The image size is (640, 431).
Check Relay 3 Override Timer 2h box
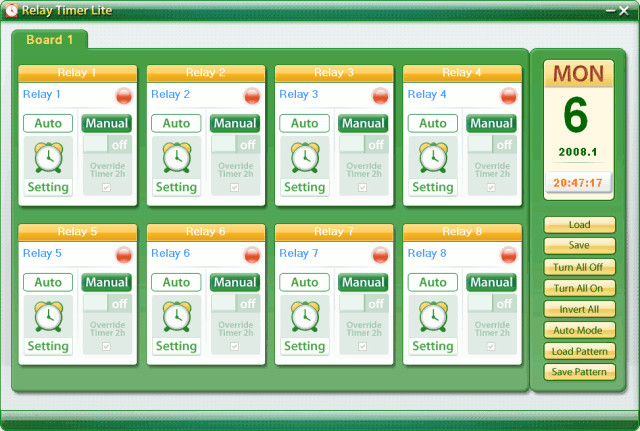(363, 187)
